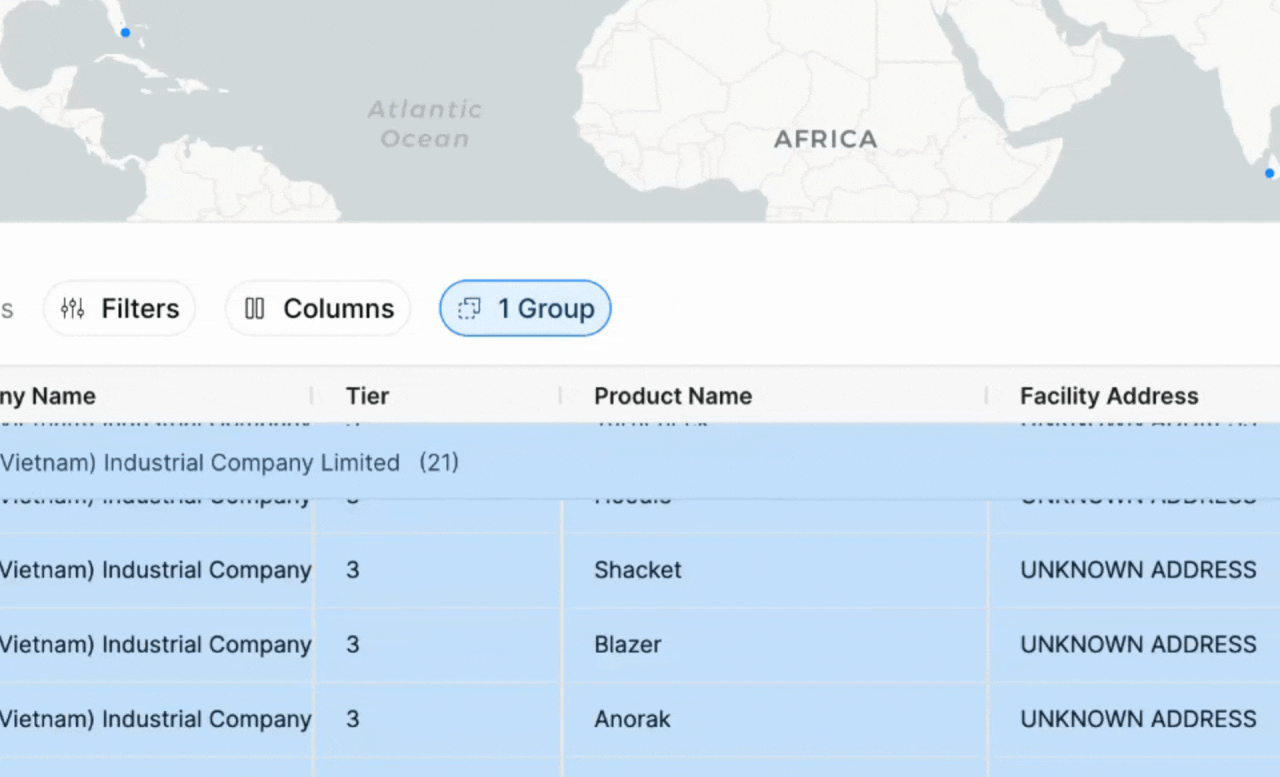Click divider between Tier and Product Name headers
The width and height of the screenshot is (1280, 777).
[x=560, y=396]
